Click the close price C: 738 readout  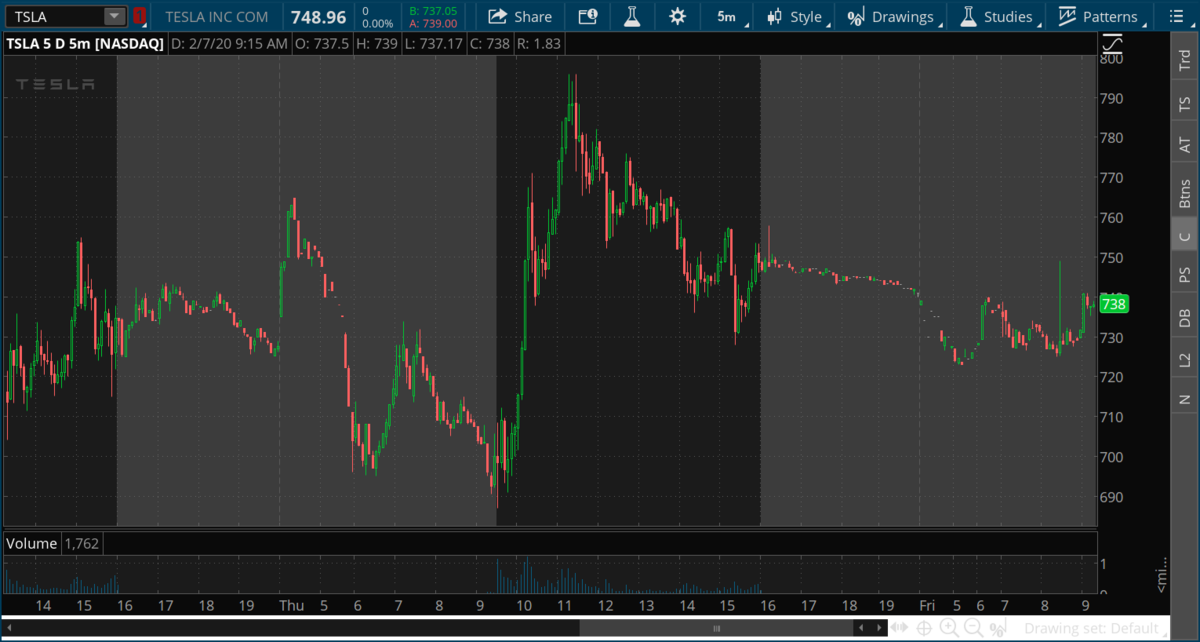(489, 44)
